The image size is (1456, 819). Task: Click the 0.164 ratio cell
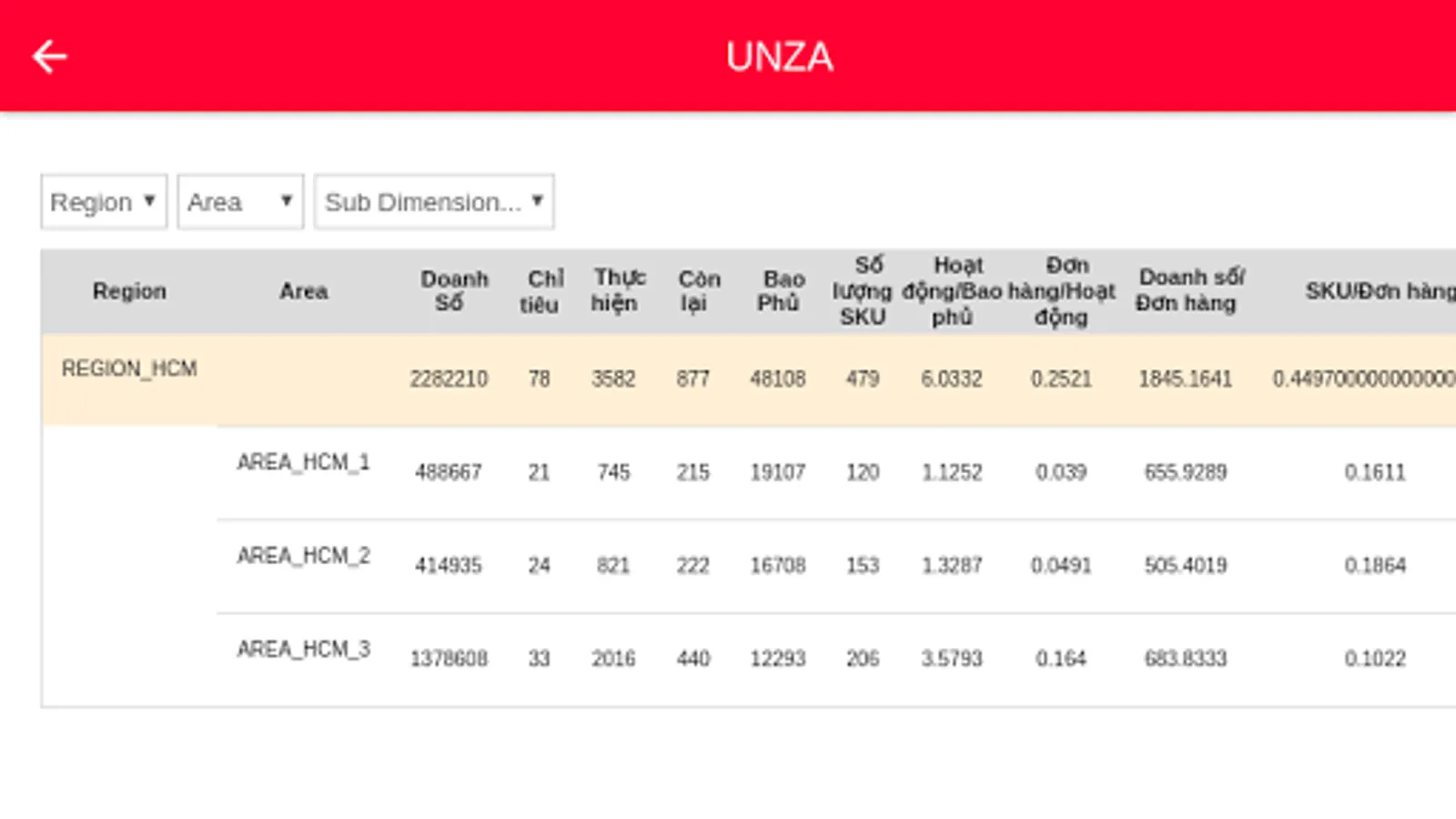click(1061, 658)
